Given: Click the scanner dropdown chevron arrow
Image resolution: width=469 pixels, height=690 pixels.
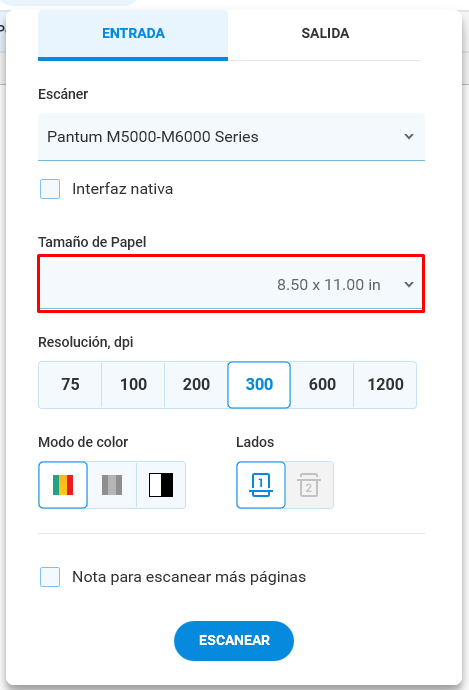Looking at the screenshot, I should (409, 136).
